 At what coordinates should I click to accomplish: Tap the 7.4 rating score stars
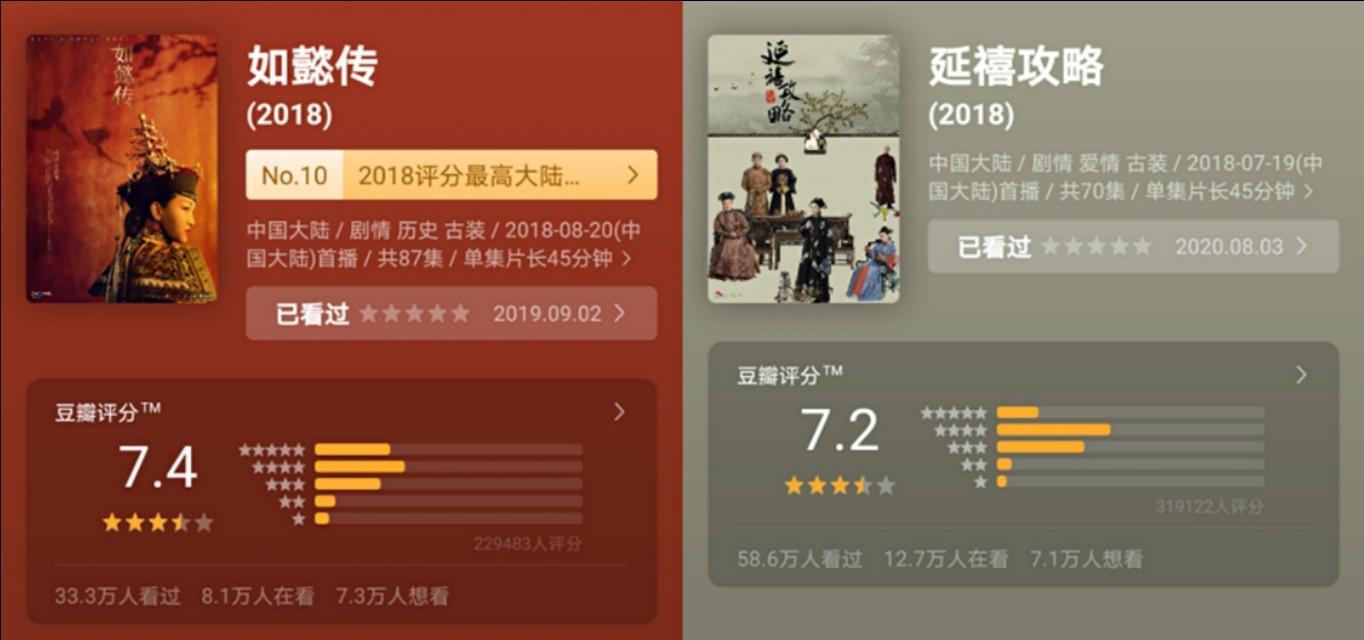point(158,522)
